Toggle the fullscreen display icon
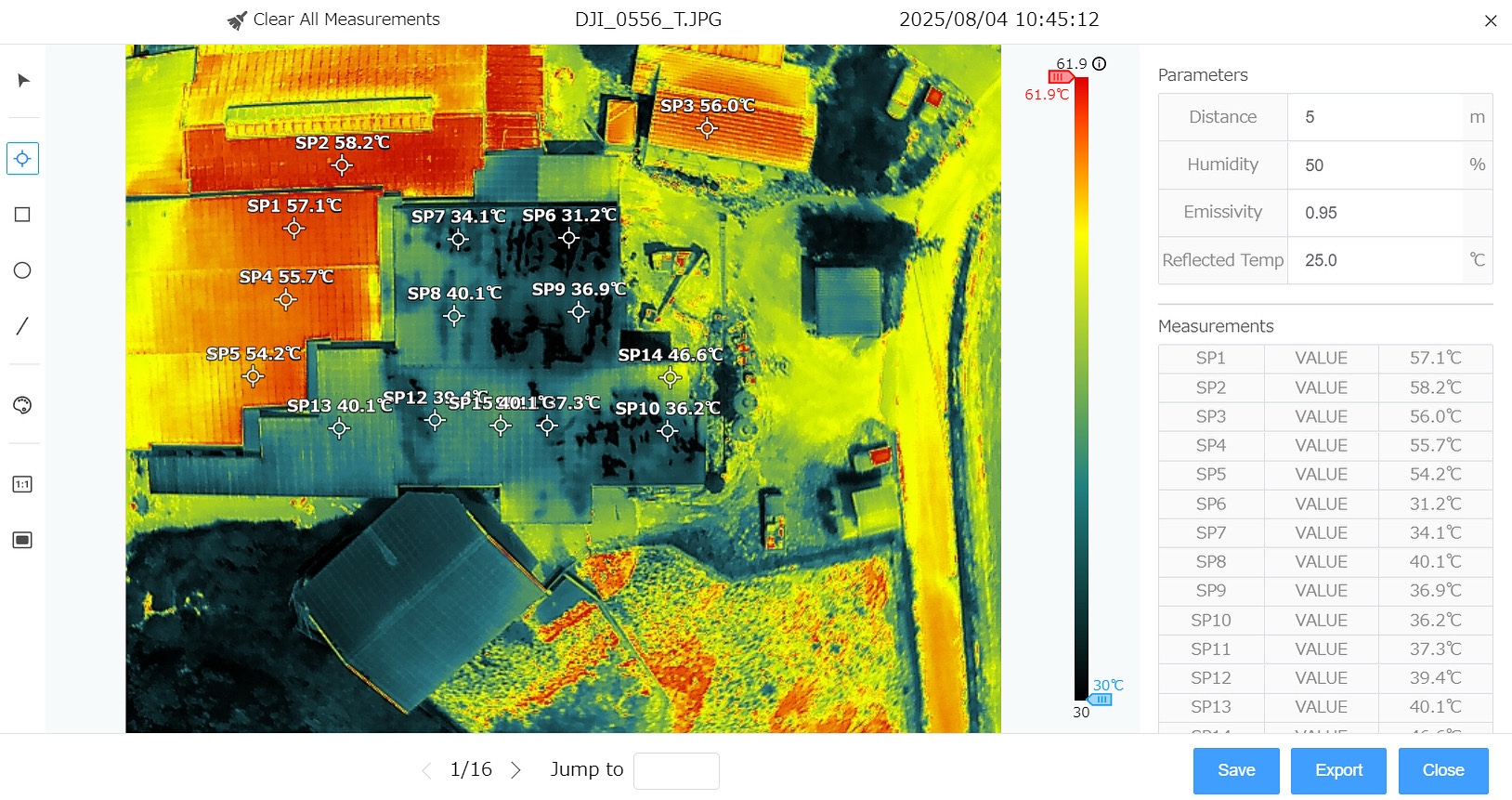 tap(22, 540)
